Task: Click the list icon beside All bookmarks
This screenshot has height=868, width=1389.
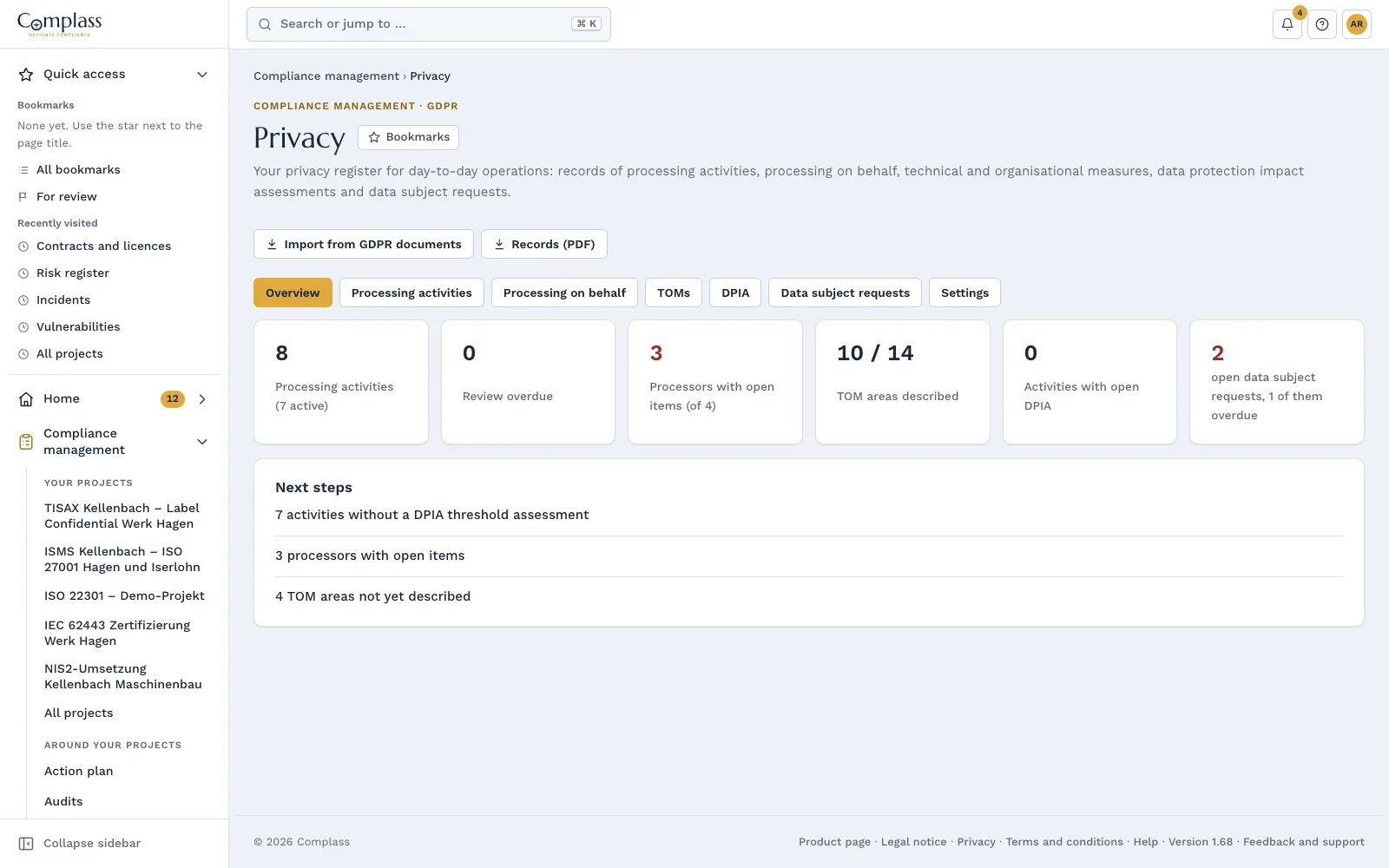Action: (23, 170)
